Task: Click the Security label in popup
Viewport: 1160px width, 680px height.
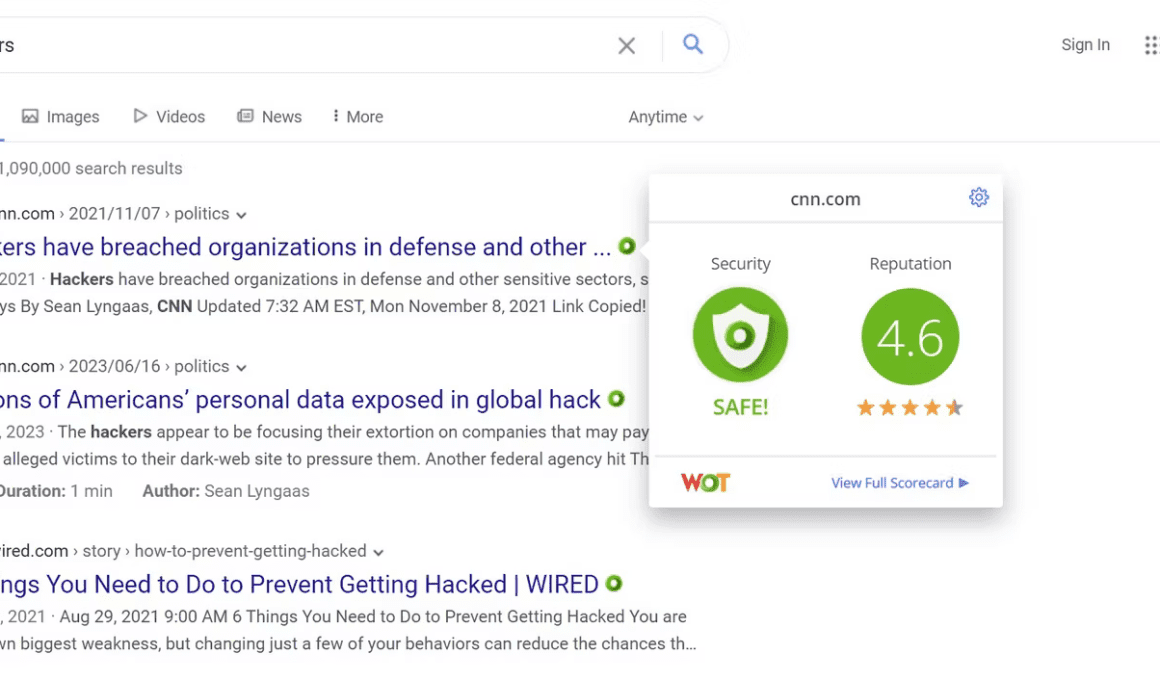Action: click(741, 263)
